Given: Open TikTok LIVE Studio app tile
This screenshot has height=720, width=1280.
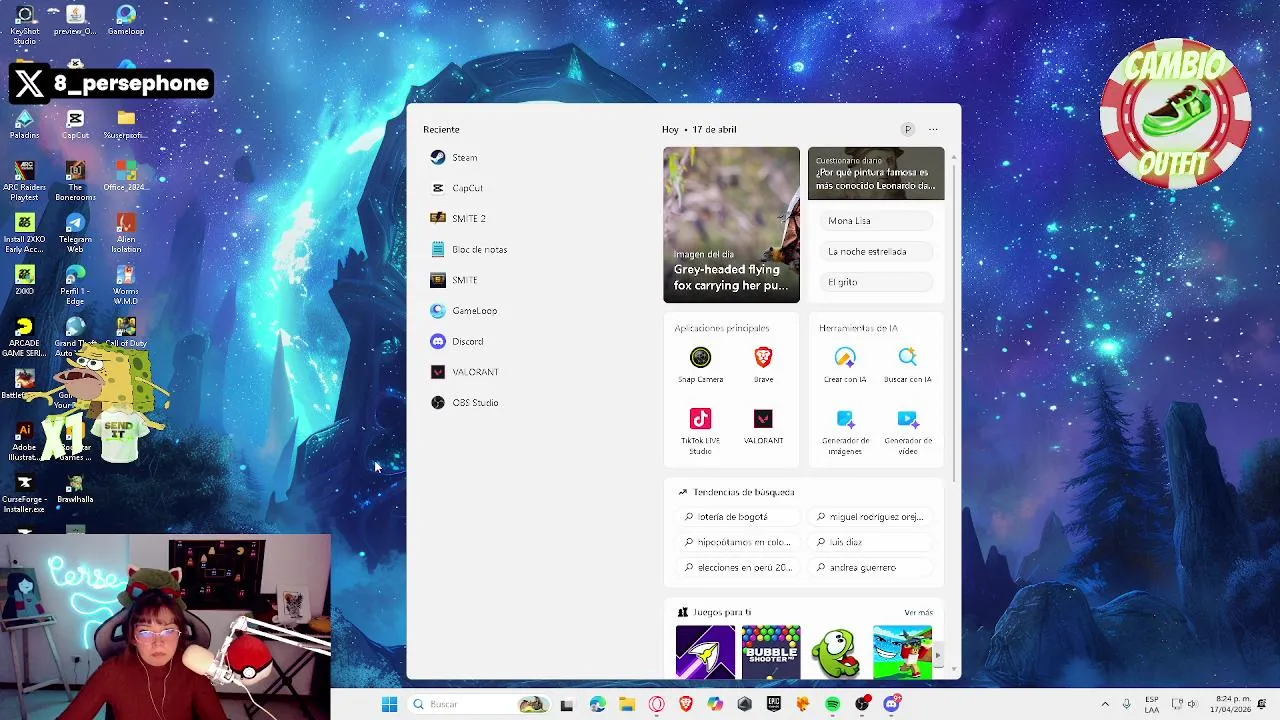Looking at the screenshot, I should click(x=700, y=431).
